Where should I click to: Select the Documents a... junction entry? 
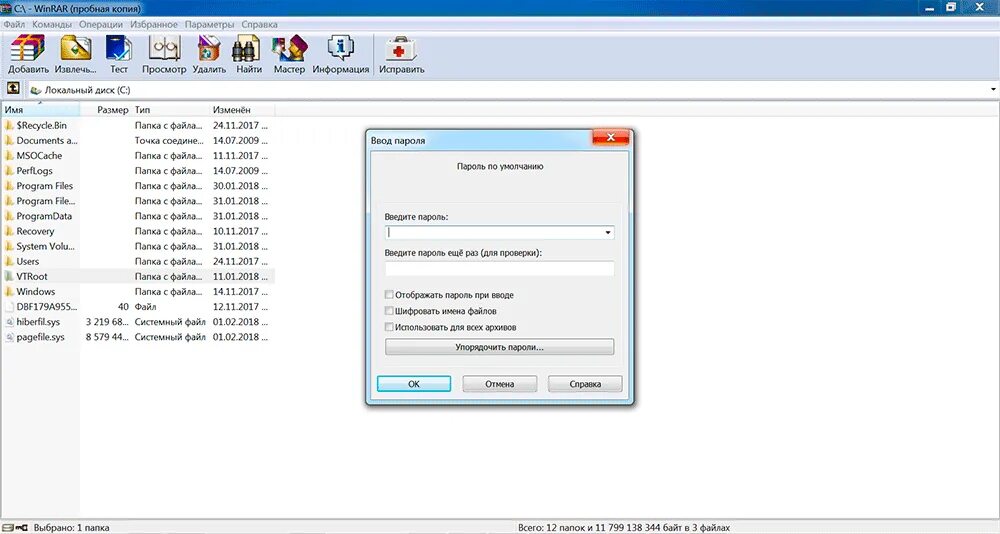[x=47, y=140]
